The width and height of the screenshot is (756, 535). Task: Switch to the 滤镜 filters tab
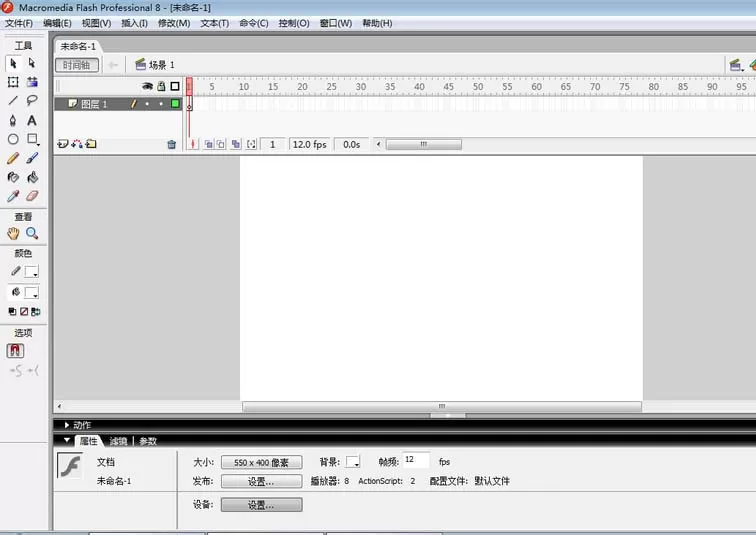click(118, 441)
